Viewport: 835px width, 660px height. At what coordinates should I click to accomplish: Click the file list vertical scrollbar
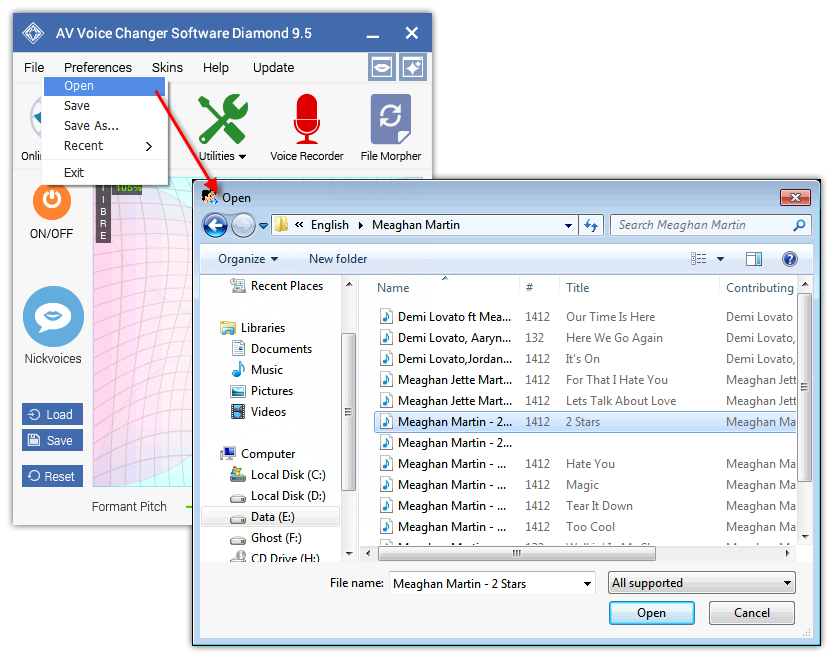coord(805,387)
